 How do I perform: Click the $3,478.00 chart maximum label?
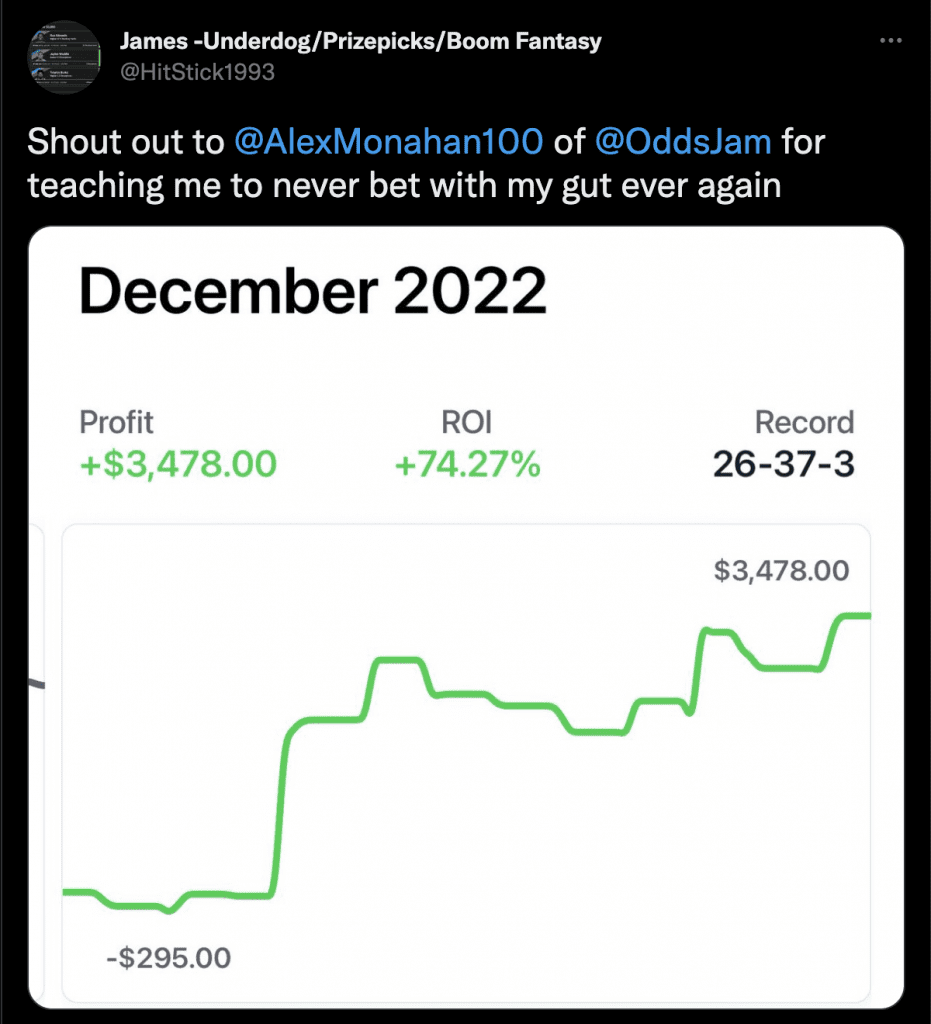(781, 571)
